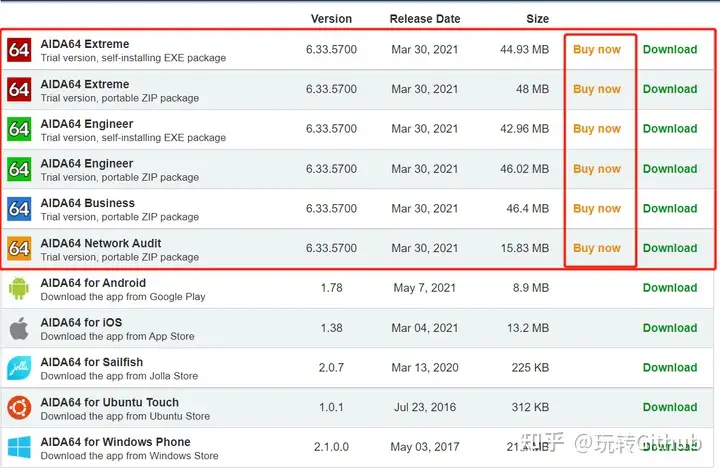
Task: Download AIDA64 for iOS
Action: 670,328
